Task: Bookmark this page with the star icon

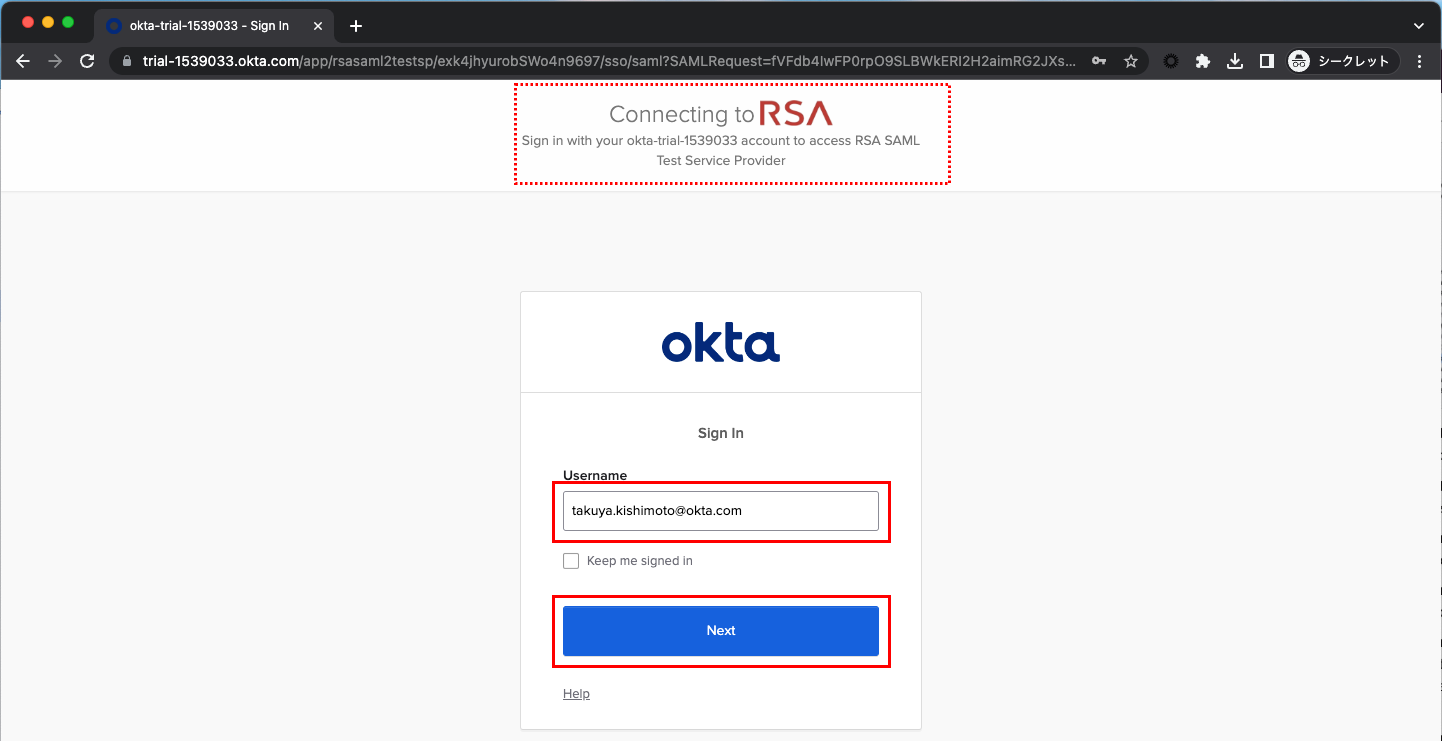Action: pos(1131,61)
